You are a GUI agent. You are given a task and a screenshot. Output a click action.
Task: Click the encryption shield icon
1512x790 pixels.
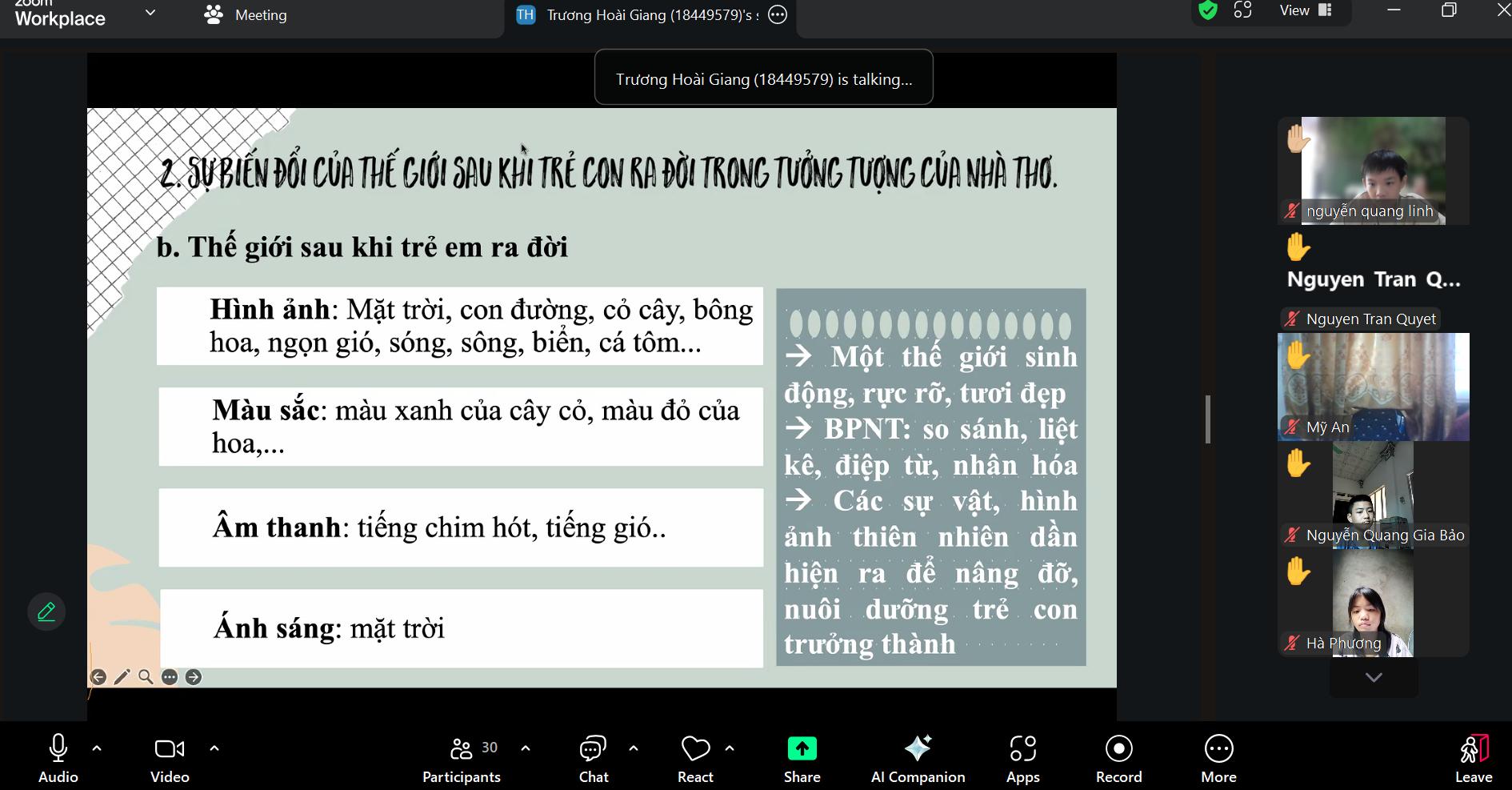coord(1208,10)
